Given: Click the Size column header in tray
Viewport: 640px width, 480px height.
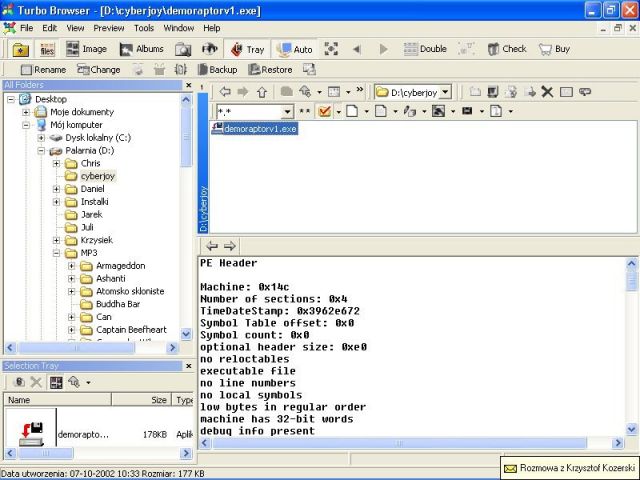Looking at the screenshot, I should pos(141,400).
